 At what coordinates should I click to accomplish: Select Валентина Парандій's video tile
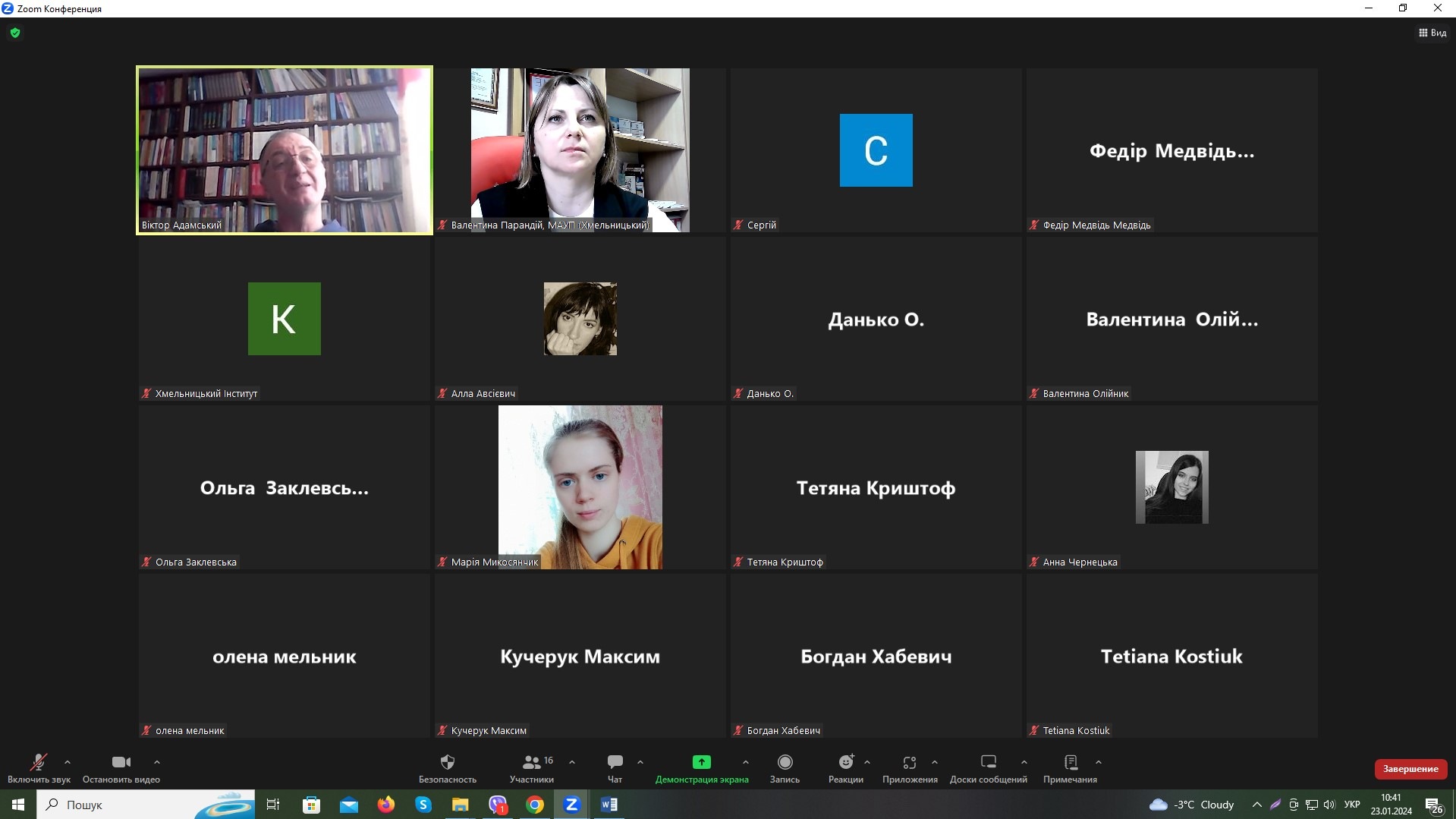[x=580, y=150]
